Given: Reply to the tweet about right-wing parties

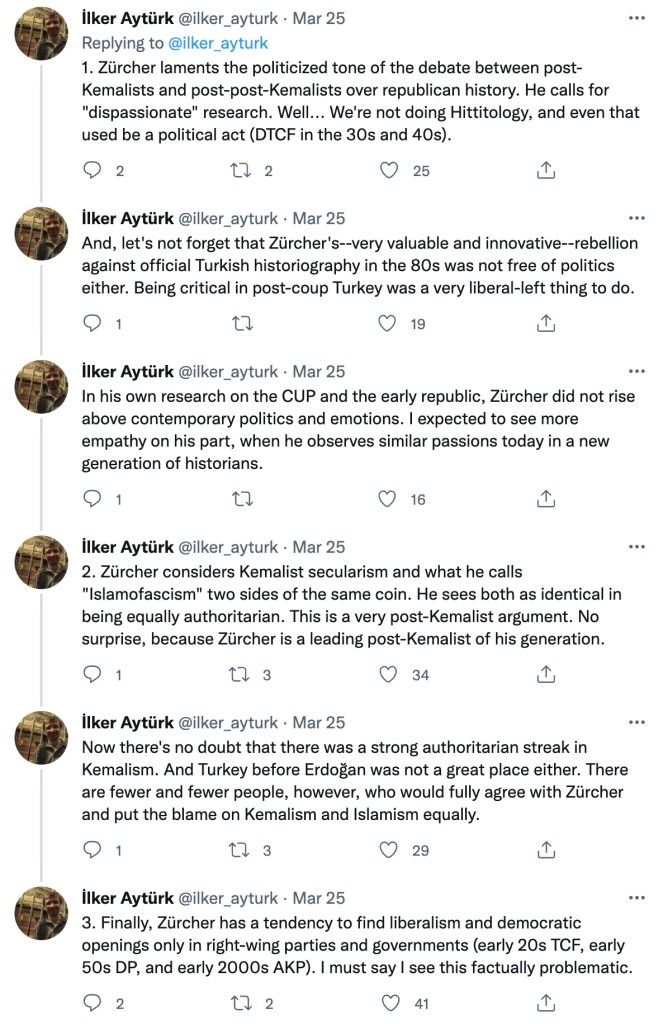Looking at the screenshot, I should pos(92,1003).
